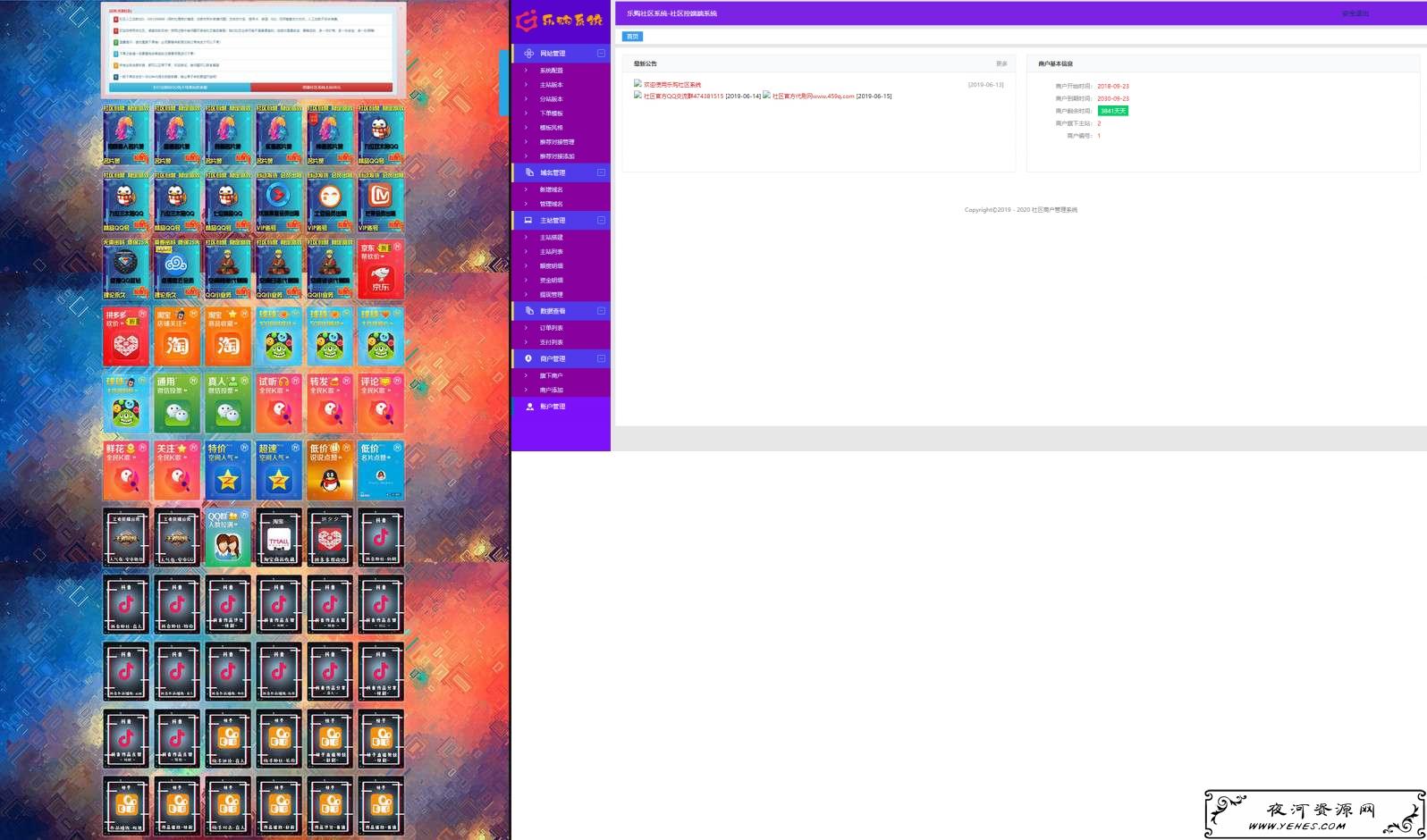Open the 鲜花 全民K歌 tile
The width and height of the screenshot is (1427, 840).
[x=125, y=471]
